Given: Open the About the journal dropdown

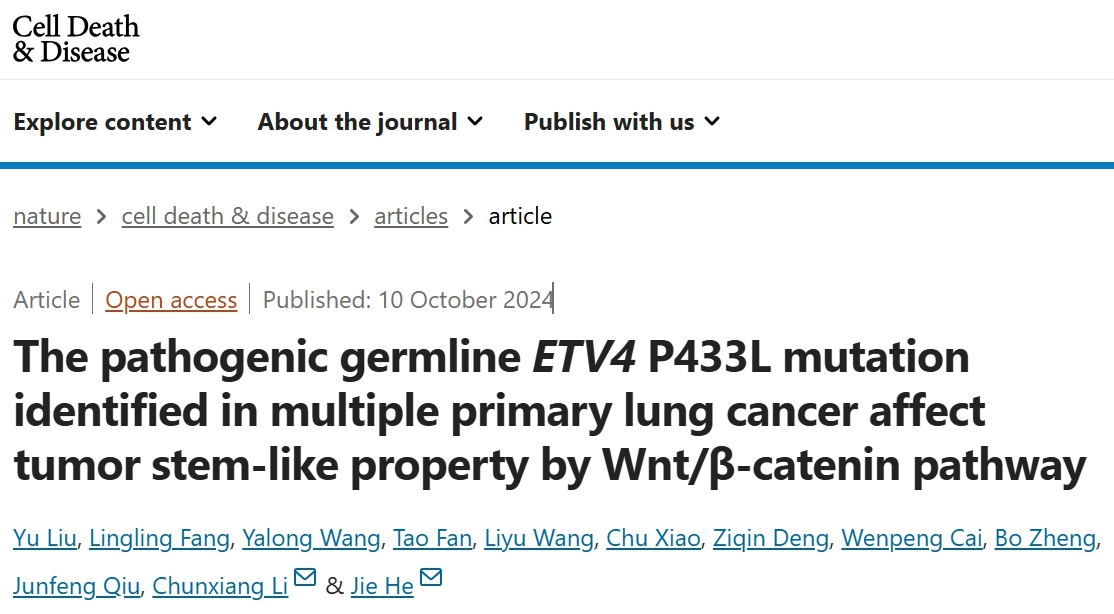Looking at the screenshot, I should click(370, 122).
